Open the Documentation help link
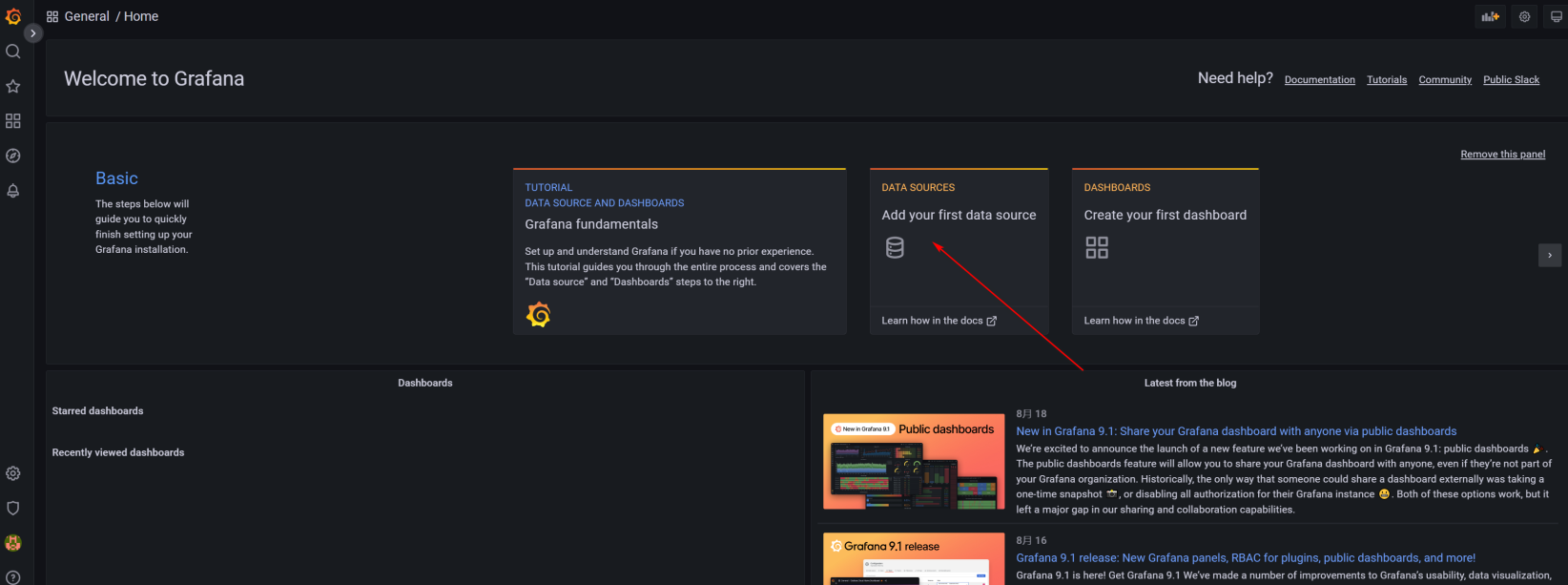 pos(1319,80)
